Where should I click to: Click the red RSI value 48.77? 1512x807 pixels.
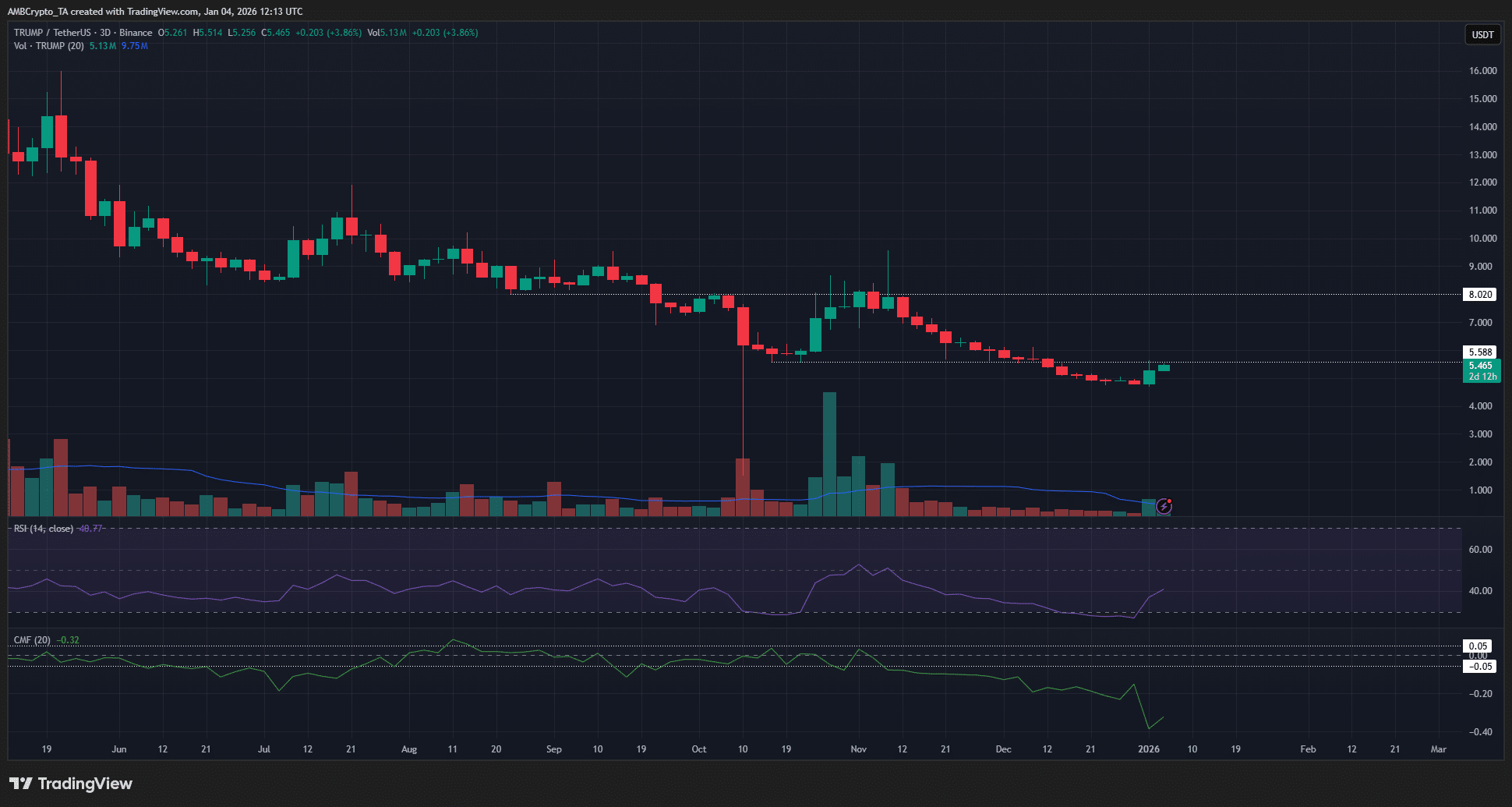tap(90, 528)
